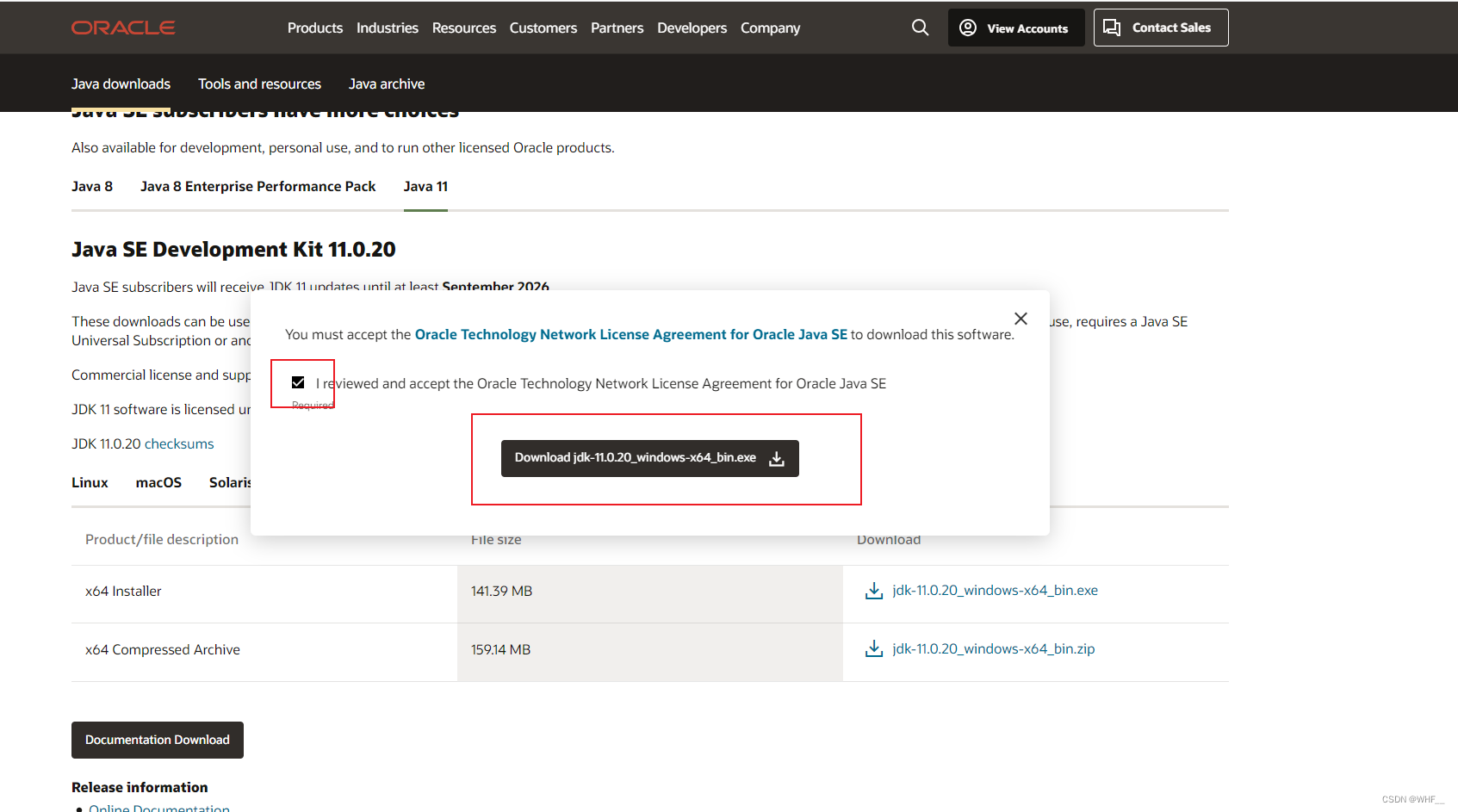The image size is (1458, 812).
Task: Open the Developers menu
Action: point(692,28)
